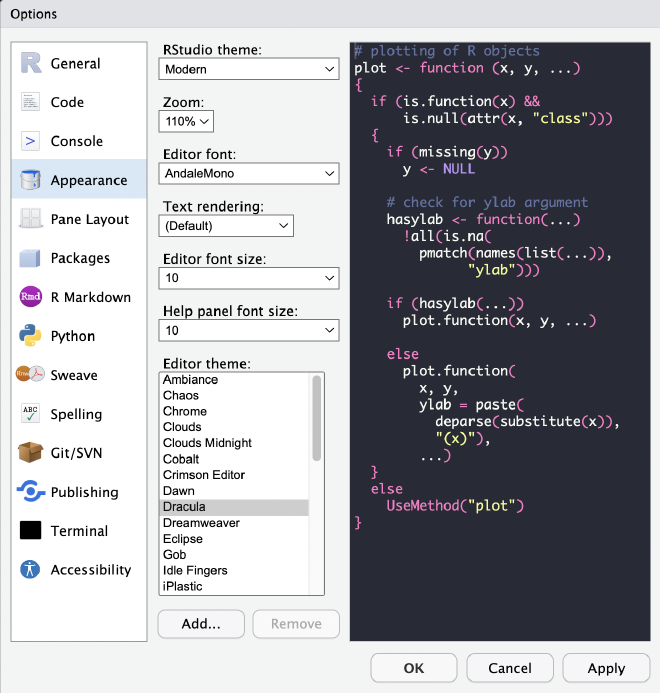Click the General R logo icon
Image resolution: width=660 pixels, height=693 pixels.
[31, 63]
